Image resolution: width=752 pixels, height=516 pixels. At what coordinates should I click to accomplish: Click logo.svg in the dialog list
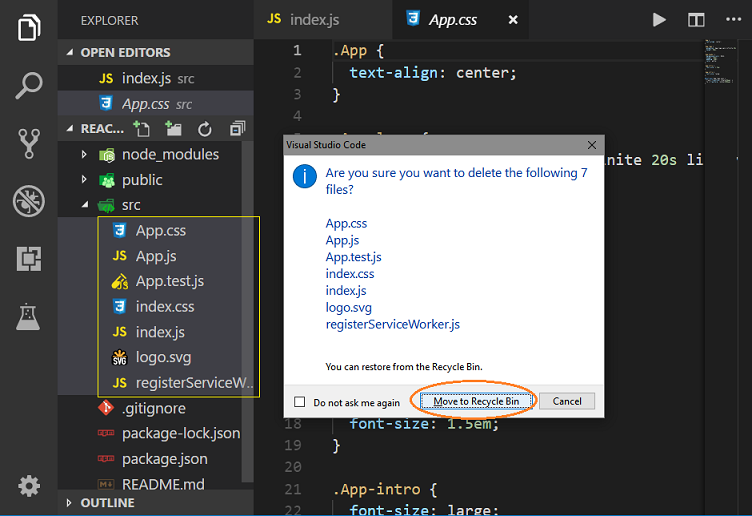click(349, 308)
